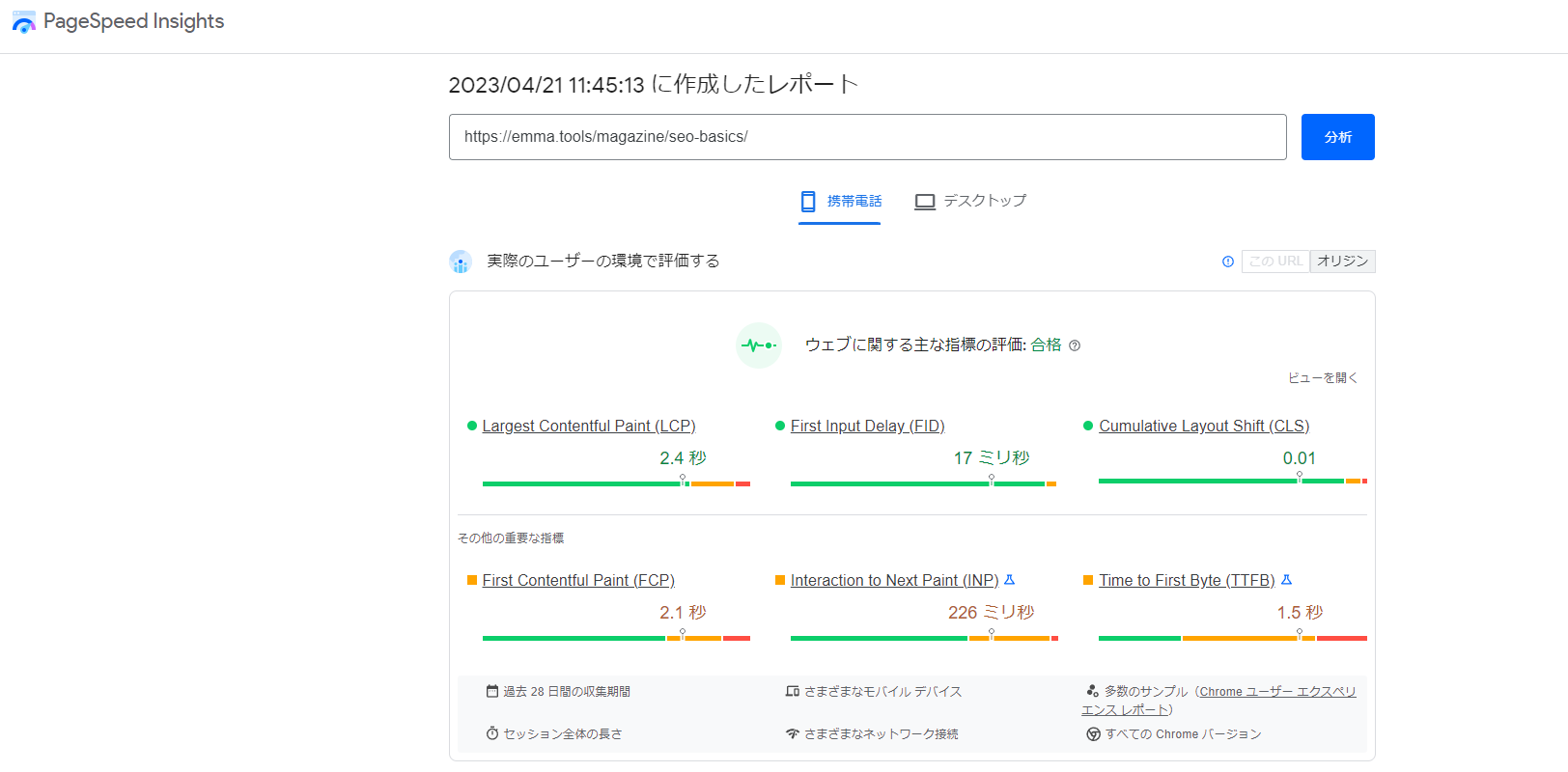Click the real-user data section icon
This screenshot has width=1568, height=772.
[x=461, y=262]
